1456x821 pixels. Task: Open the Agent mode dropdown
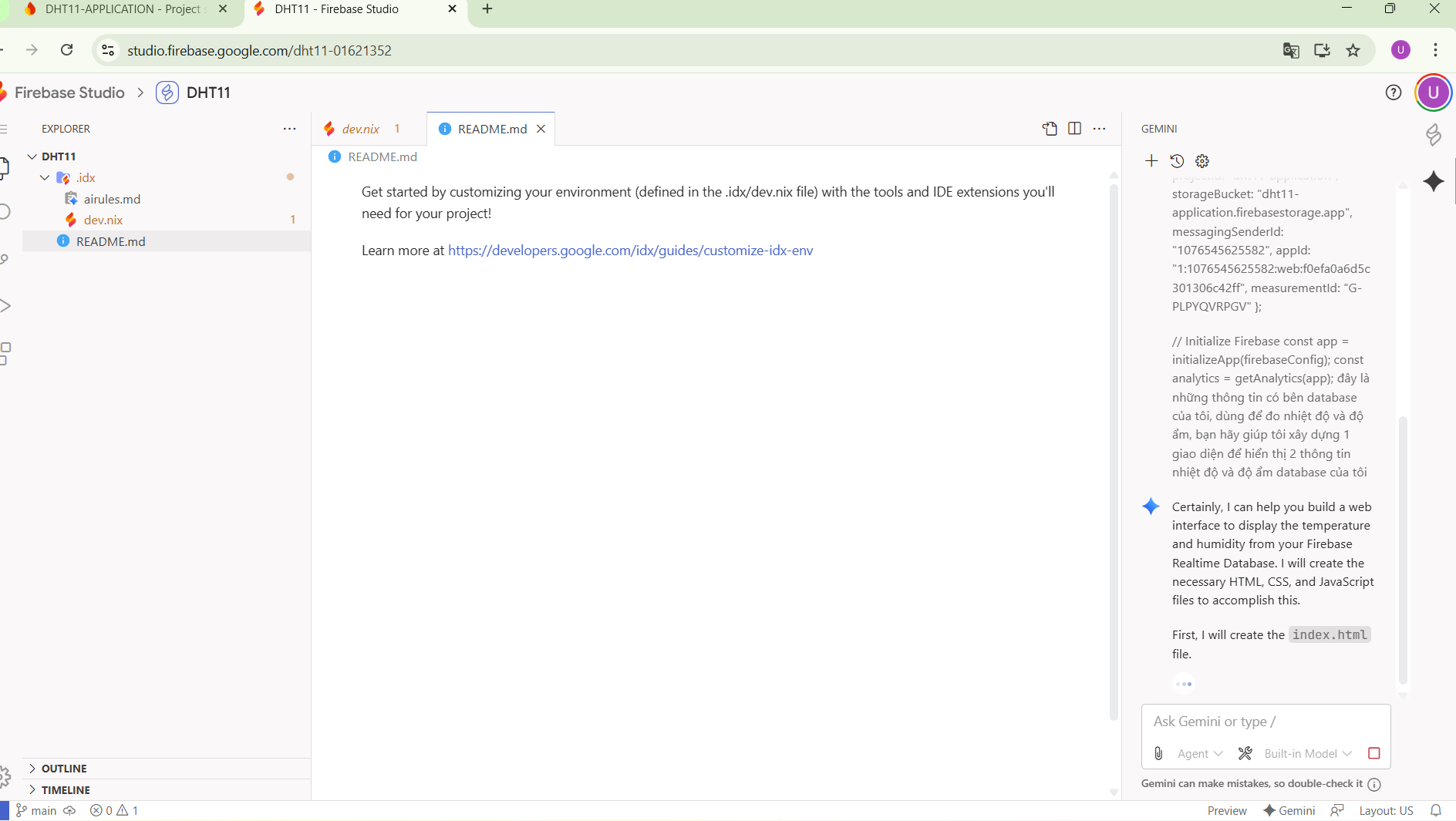pyautogui.click(x=1200, y=753)
